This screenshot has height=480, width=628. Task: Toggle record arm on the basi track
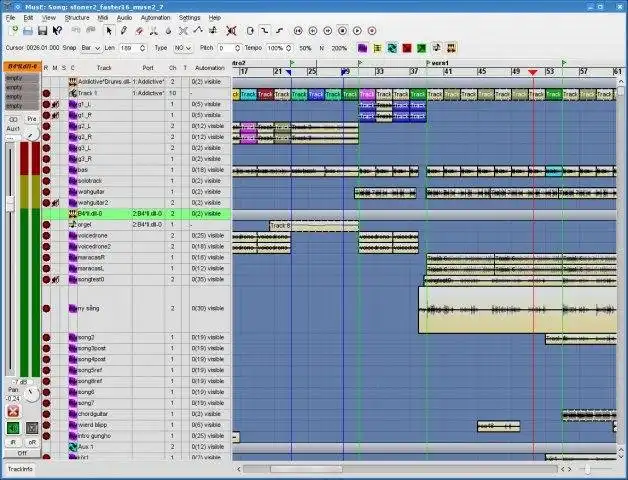[46, 170]
